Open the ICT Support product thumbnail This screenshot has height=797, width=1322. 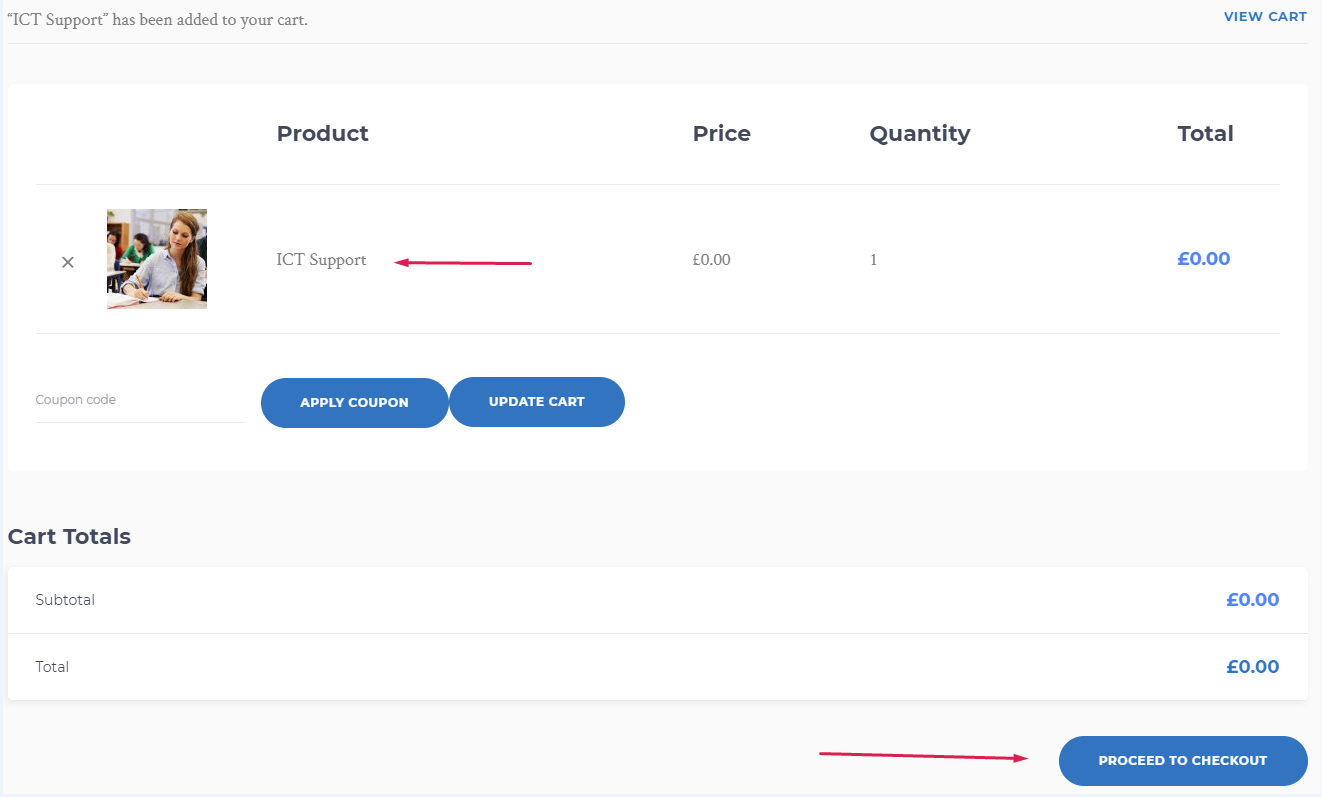(x=157, y=259)
